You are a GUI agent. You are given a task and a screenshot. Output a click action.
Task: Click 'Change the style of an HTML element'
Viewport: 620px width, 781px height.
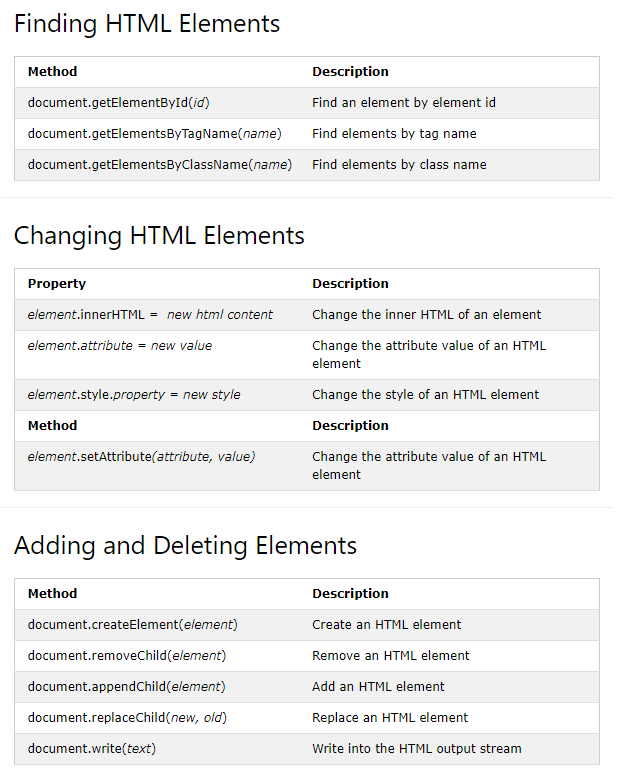coord(425,395)
